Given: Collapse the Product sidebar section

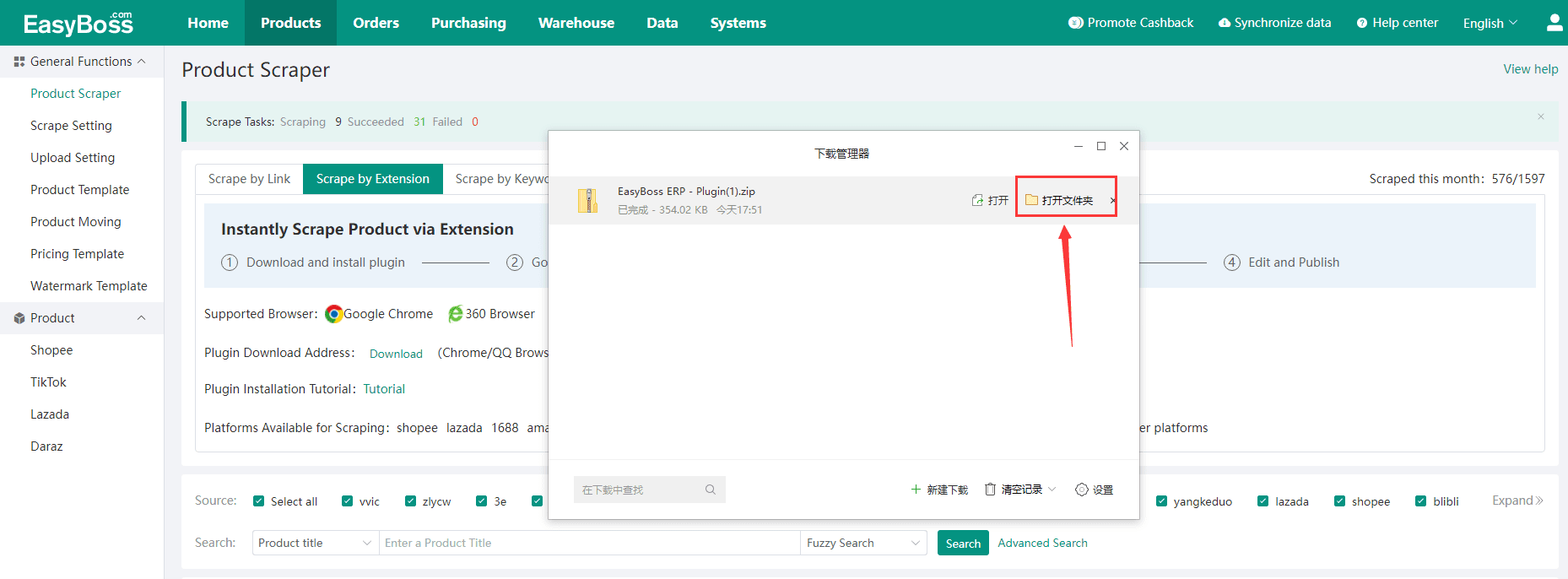Looking at the screenshot, I should coord(142,318).
